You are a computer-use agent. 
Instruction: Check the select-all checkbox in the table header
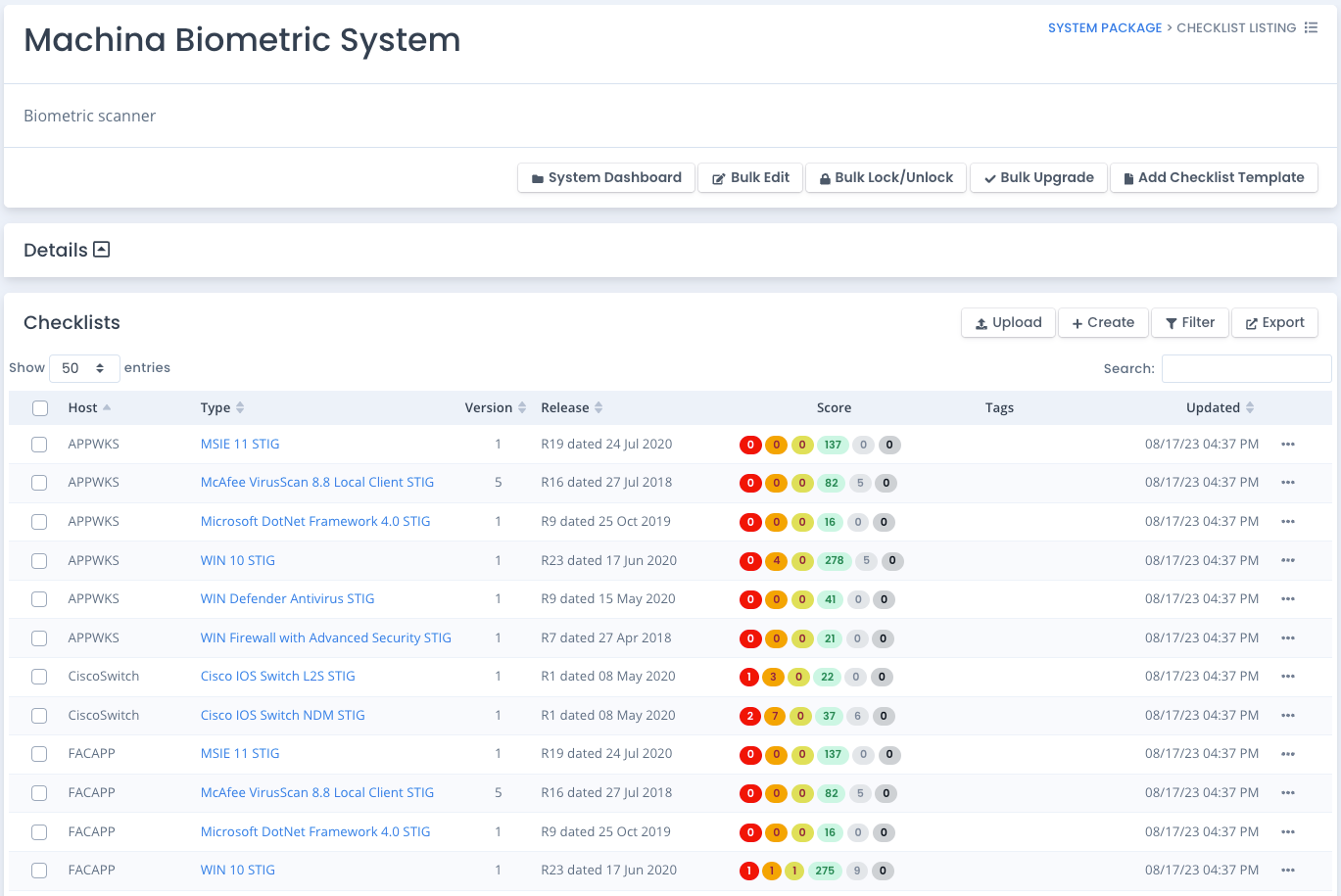[40, 407]
